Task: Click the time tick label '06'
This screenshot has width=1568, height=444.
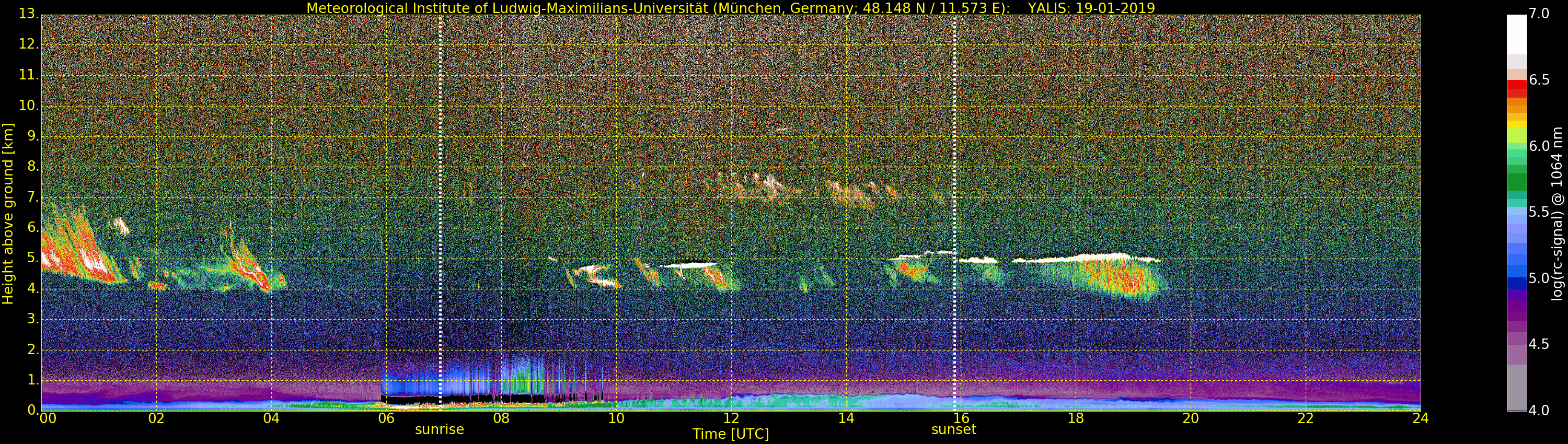Action: pyautogui.click(x=386, y=418)
